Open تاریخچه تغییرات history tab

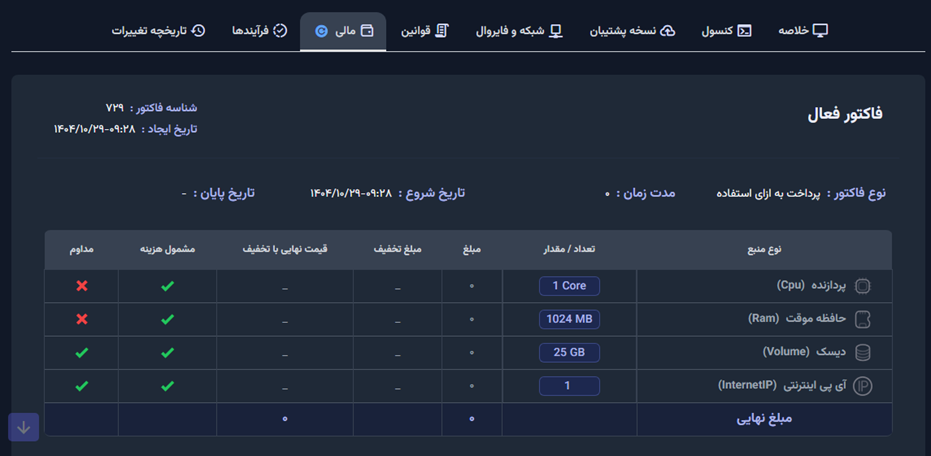159,31
